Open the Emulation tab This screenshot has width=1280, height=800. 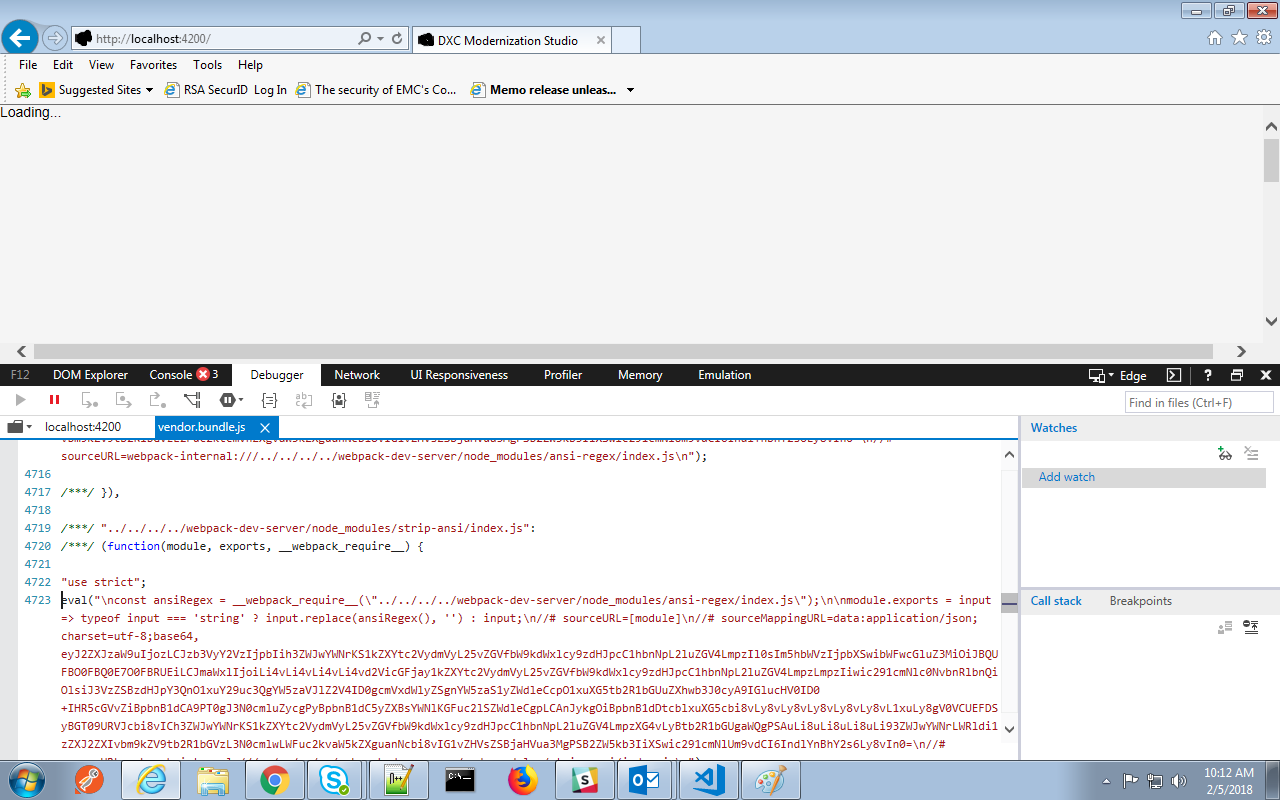pos(725,375)
